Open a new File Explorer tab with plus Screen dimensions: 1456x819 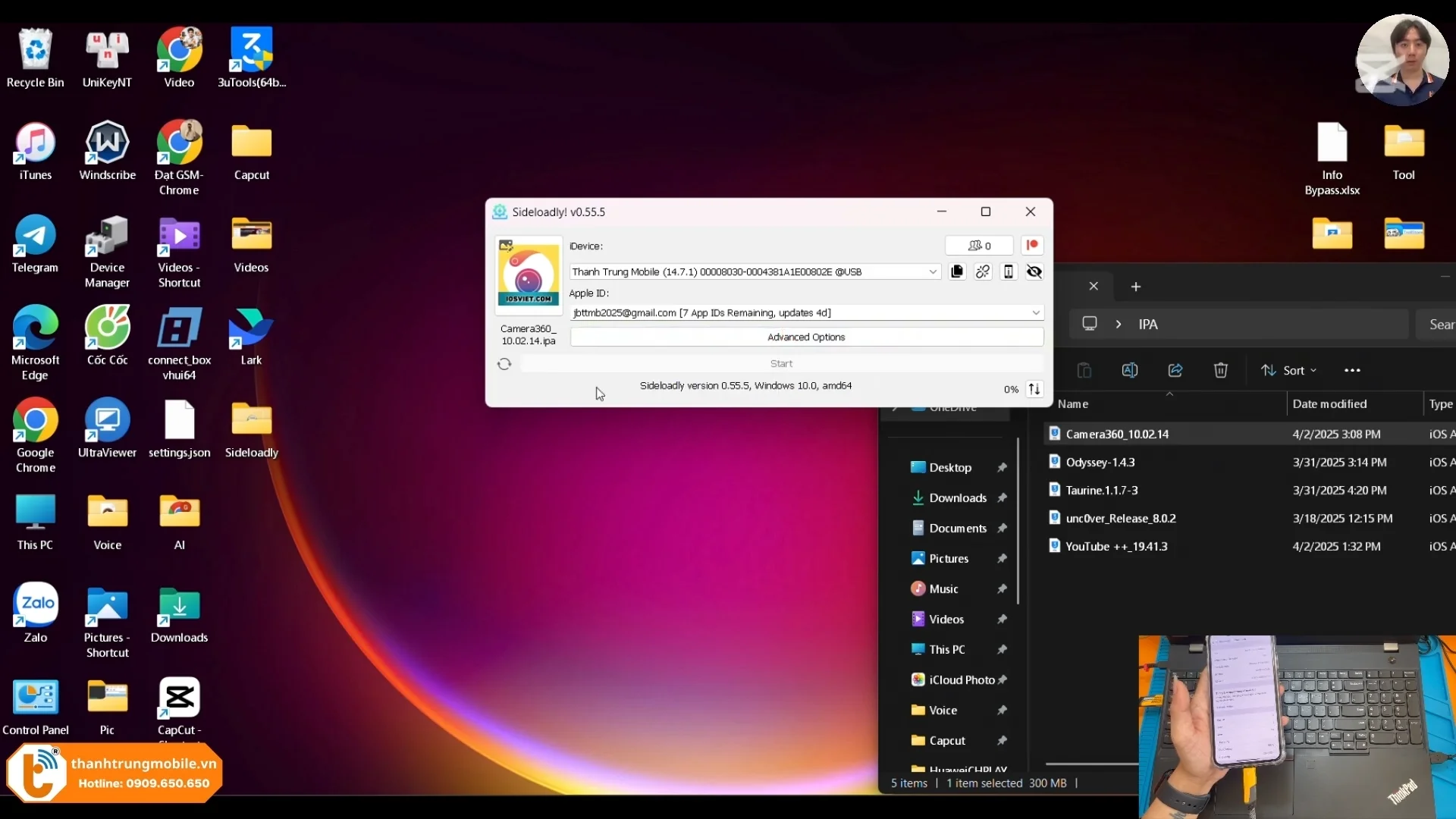click(1136, 287)
